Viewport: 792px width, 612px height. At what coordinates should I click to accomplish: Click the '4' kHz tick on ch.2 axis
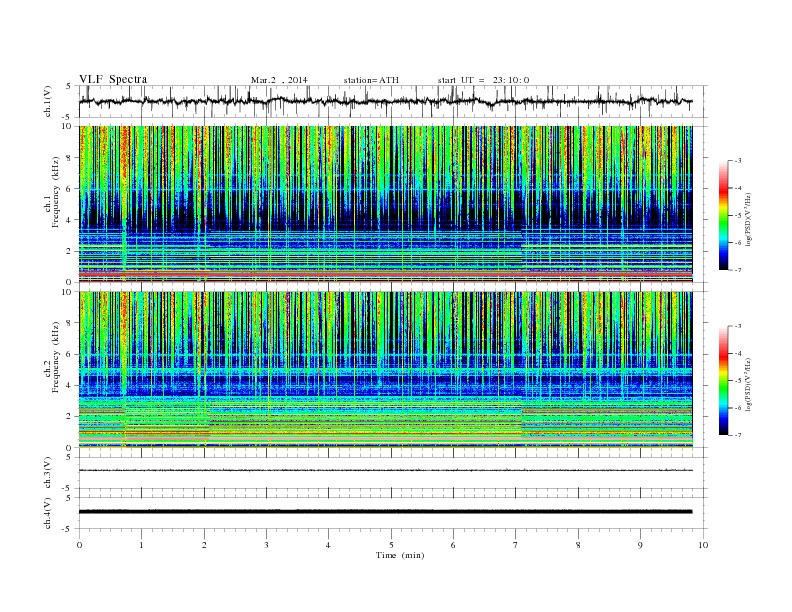click(70, 385)
